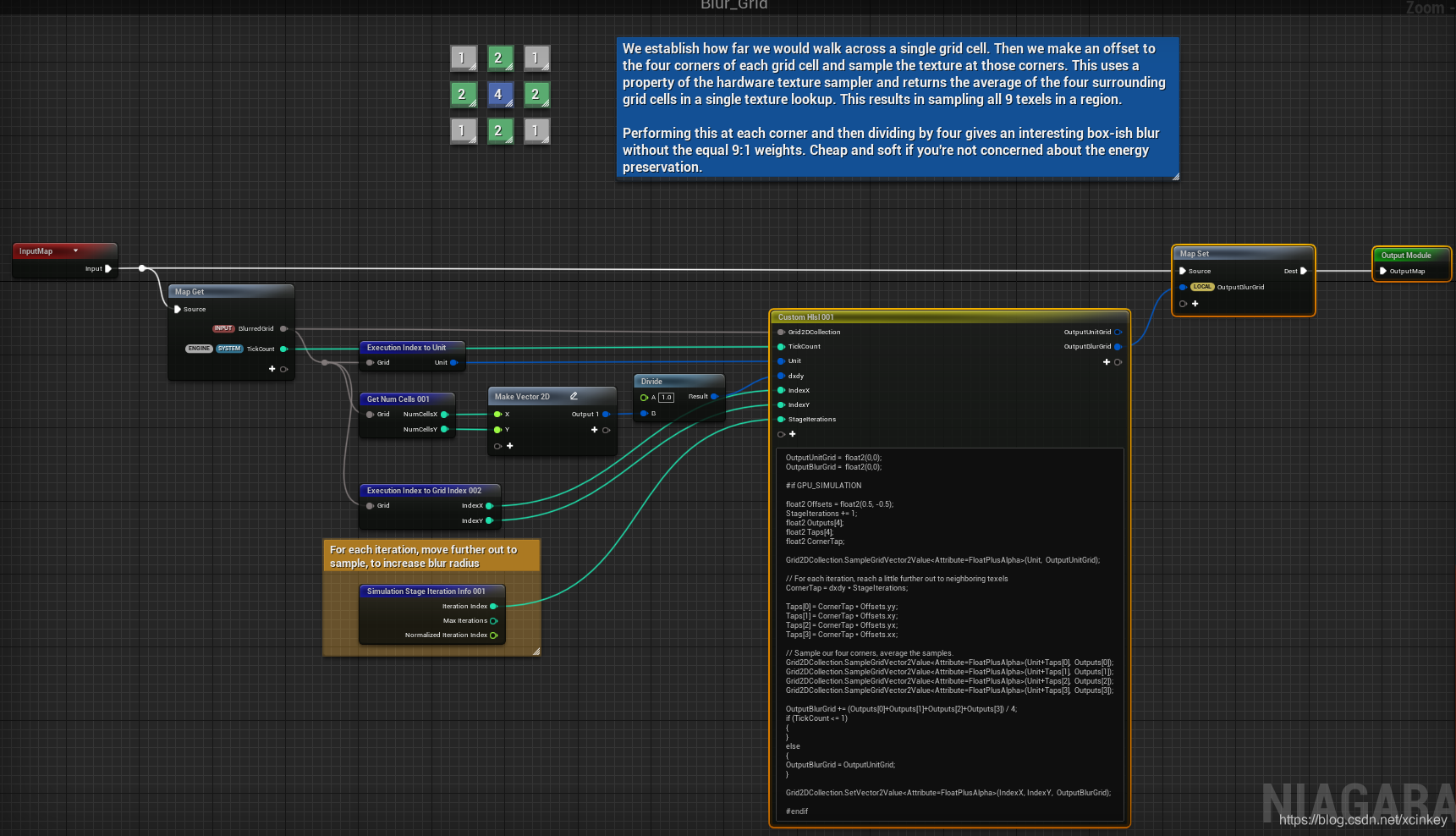Click Grid input pin on Get Num Cells 001
Viewport: 1456px width, 836px height.
point(370,414)
